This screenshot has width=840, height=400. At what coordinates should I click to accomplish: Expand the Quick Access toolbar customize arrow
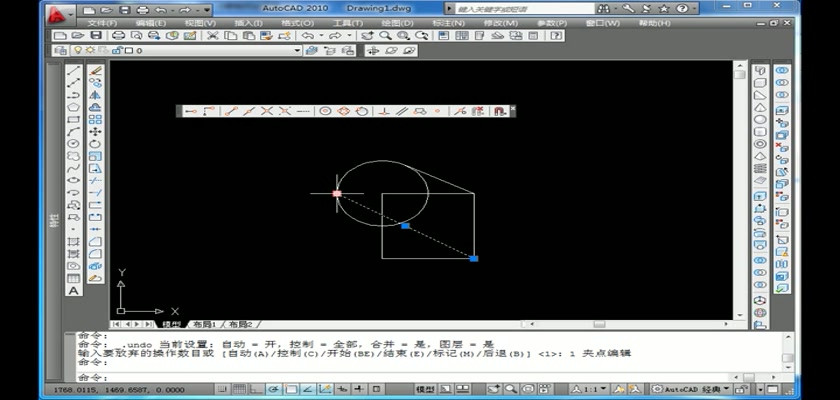coord(207,10)
